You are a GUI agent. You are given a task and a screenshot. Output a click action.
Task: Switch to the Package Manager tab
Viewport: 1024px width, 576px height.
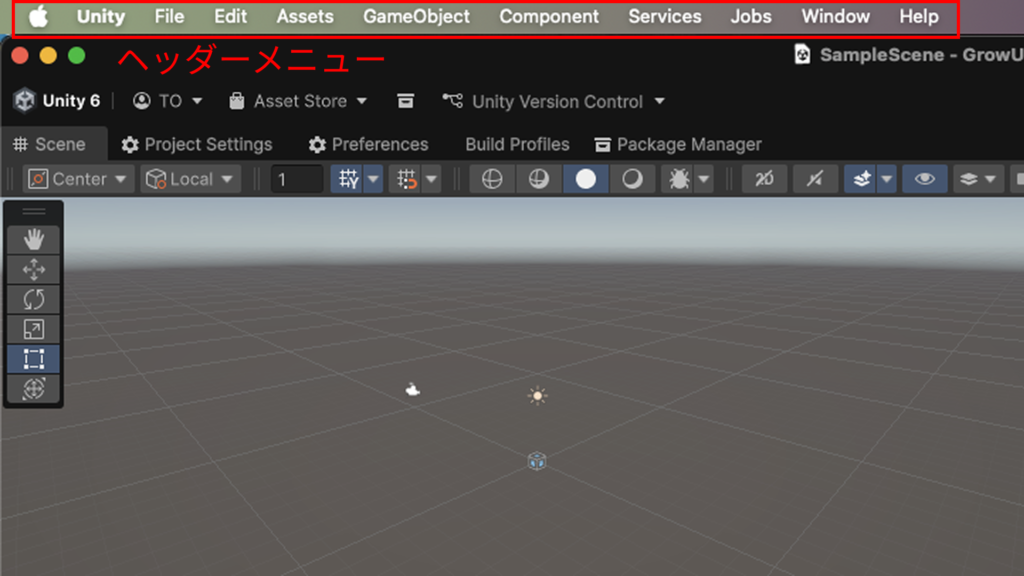click(x=678, y=144)
